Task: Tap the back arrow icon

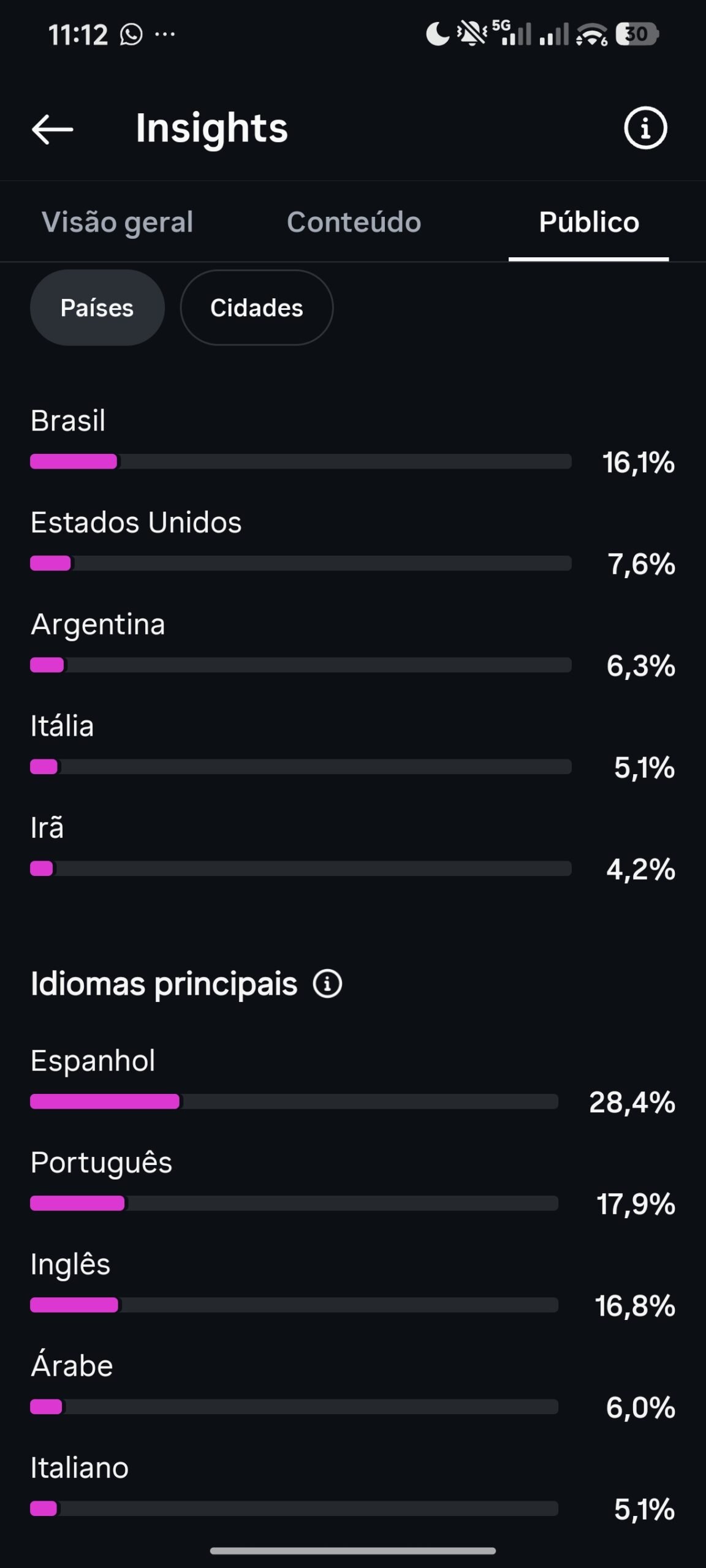Action: tap(52, 129)
